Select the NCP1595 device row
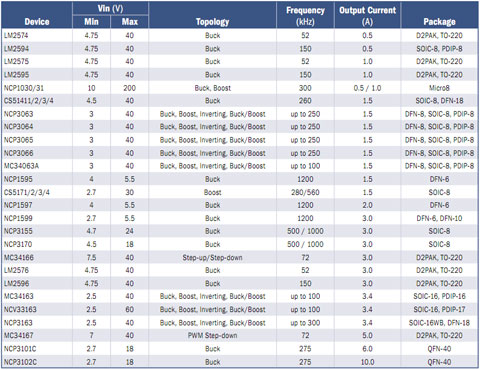 pyautogui.click(x=240, y=179)
